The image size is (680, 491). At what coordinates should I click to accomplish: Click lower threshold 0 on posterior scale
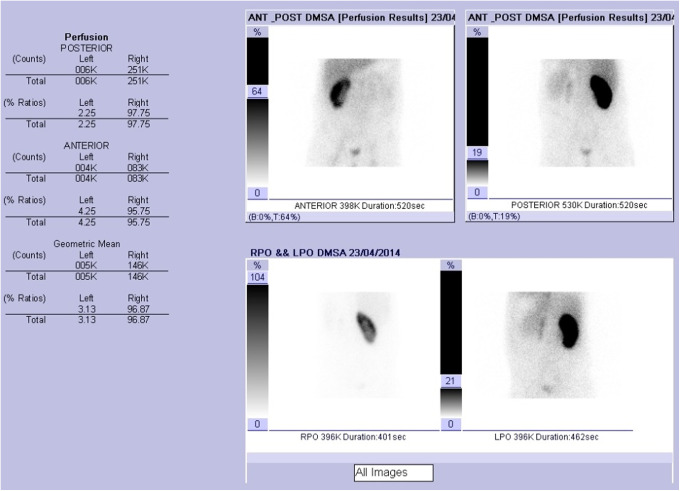[x=477, y=192]
